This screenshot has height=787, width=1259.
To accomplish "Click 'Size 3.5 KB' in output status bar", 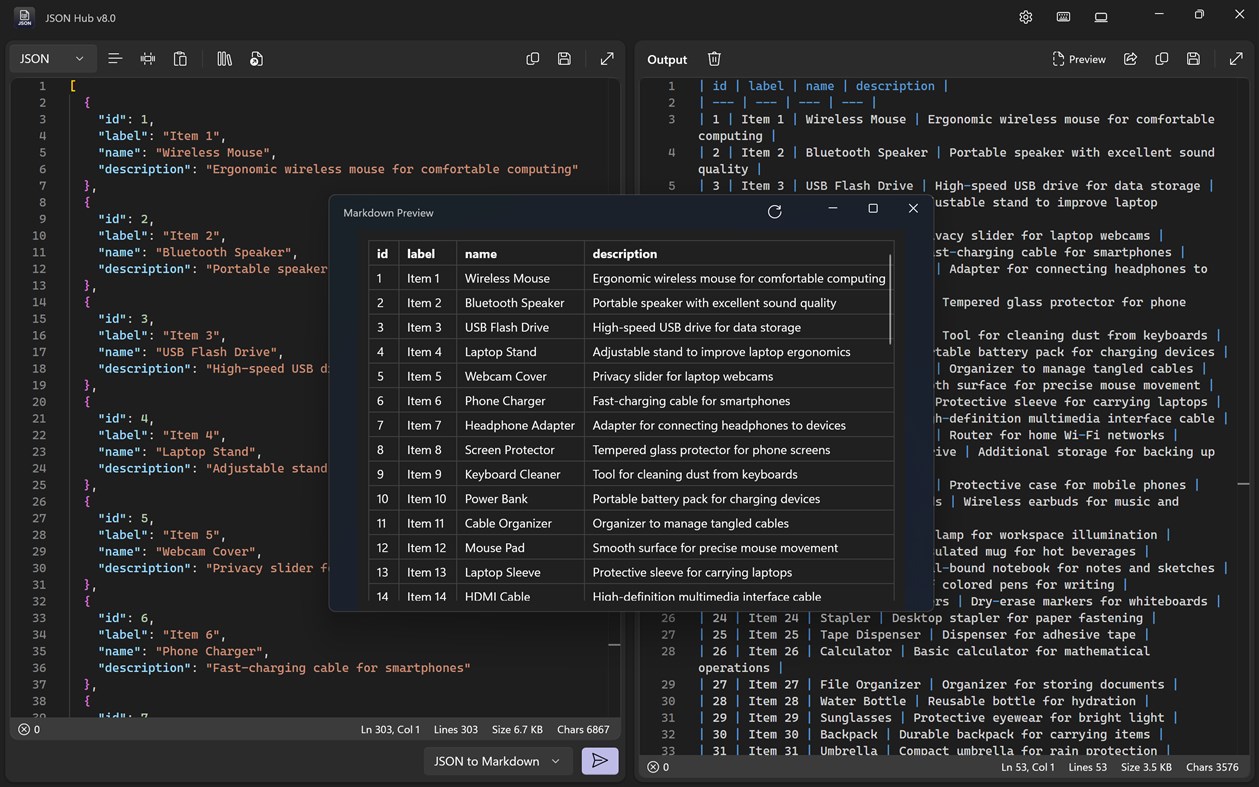I will click(1147, 767).
